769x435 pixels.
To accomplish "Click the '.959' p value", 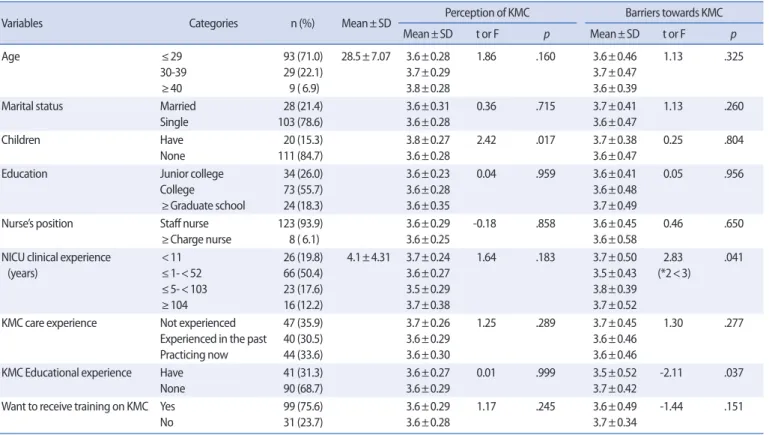I will coord(545,174).
